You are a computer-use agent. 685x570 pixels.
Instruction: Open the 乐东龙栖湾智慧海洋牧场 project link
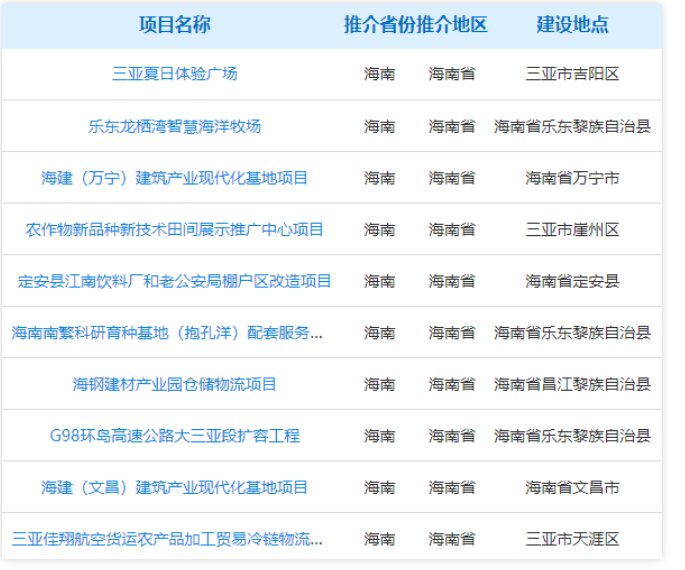tap(175, 126)
